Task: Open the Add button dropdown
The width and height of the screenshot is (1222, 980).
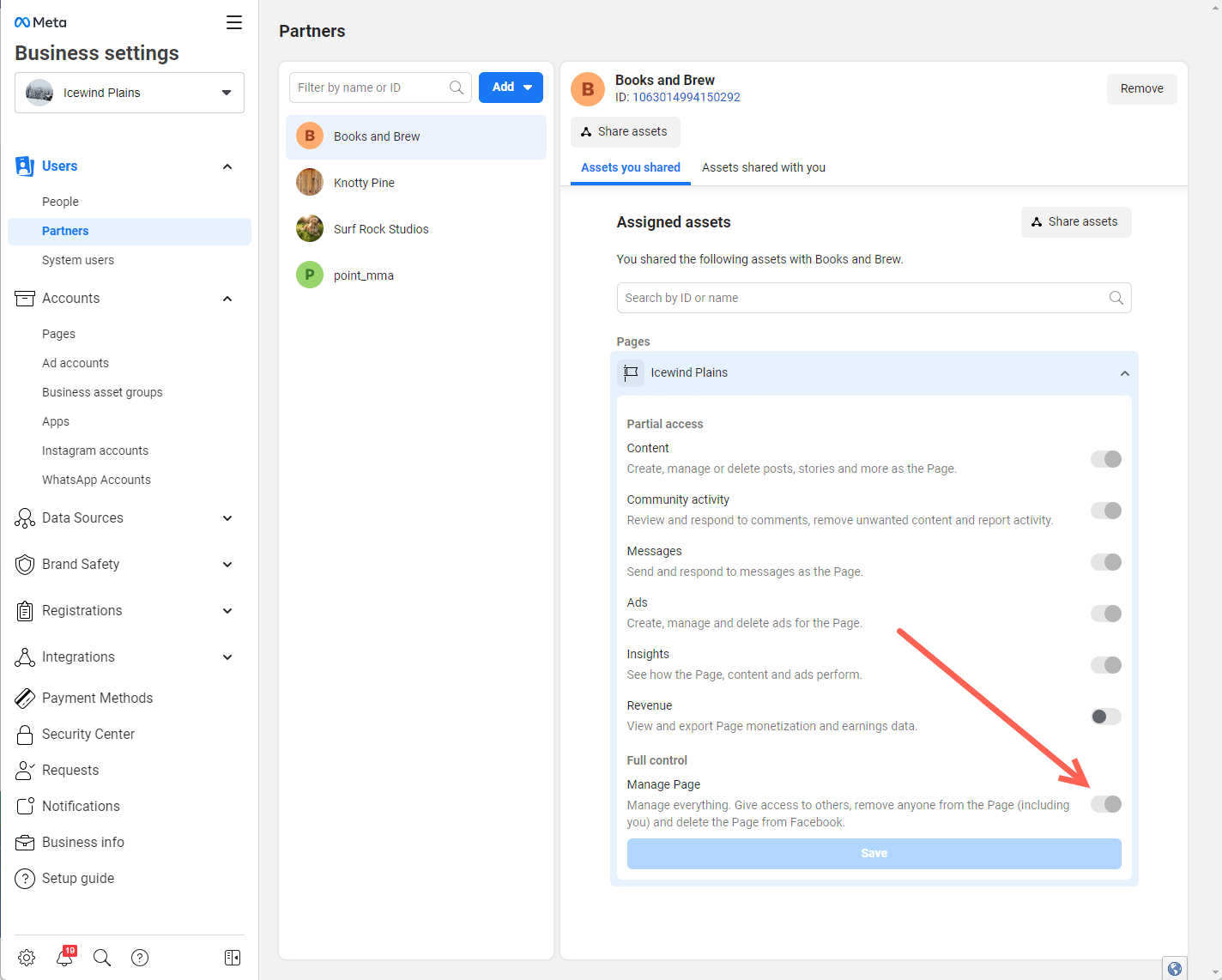Action: click(511, 88)
